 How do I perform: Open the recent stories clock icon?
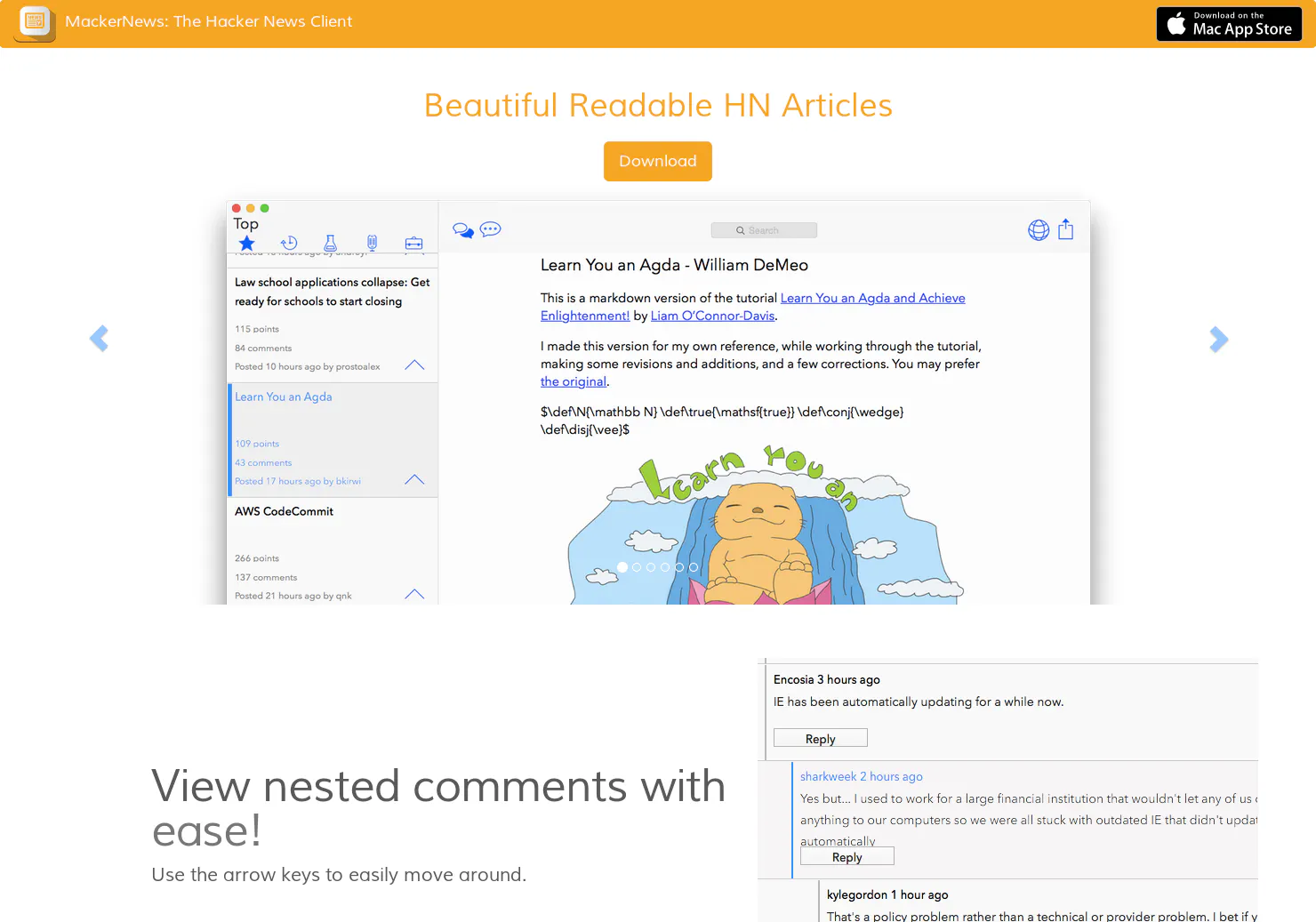click(289, 243)
